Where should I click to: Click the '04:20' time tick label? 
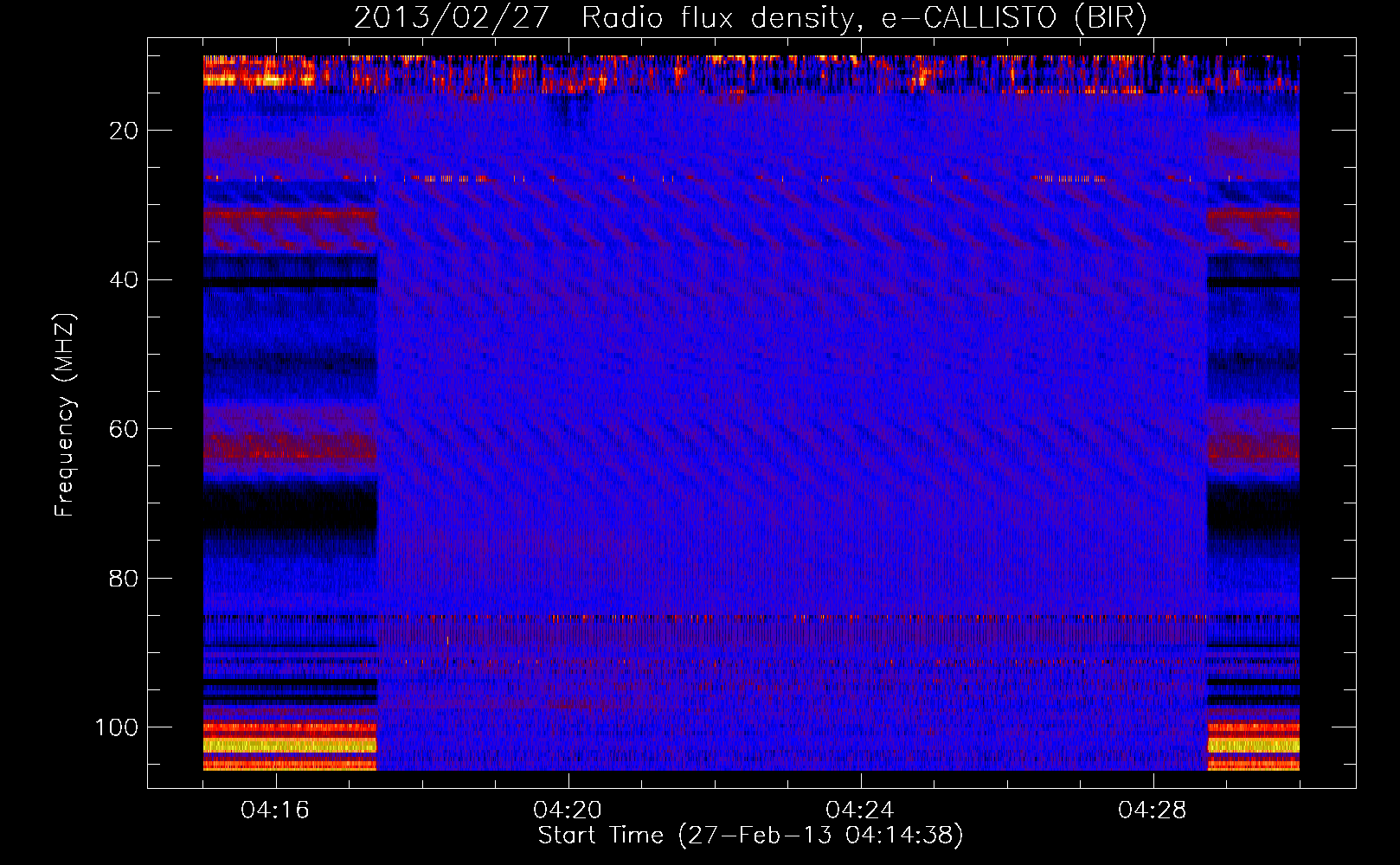(x=568, y=811)
